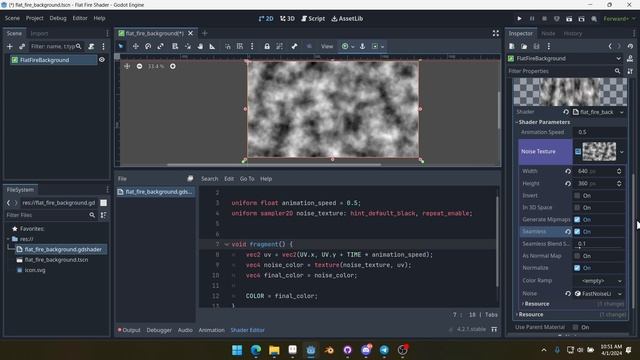Reset Seamless property with revert icon
This screenshot has width=640, height=360.
[568, 231]
